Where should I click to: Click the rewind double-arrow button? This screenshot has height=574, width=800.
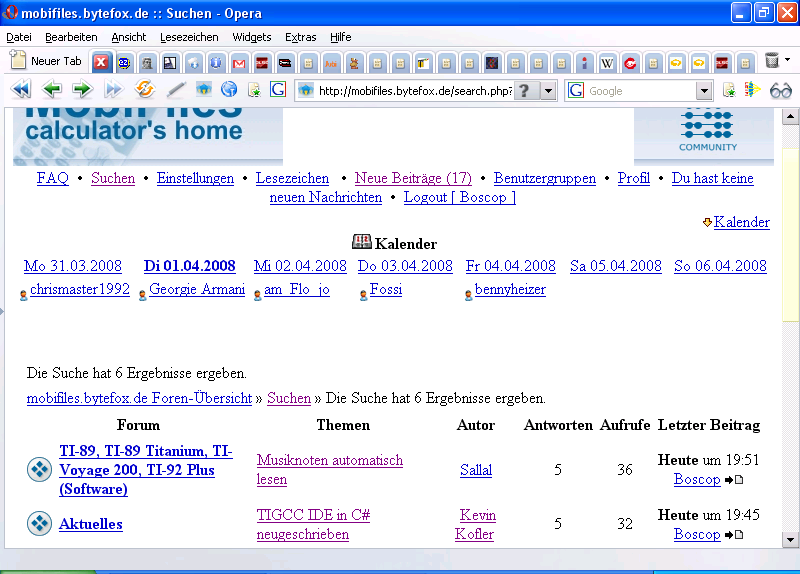[20, 90]
